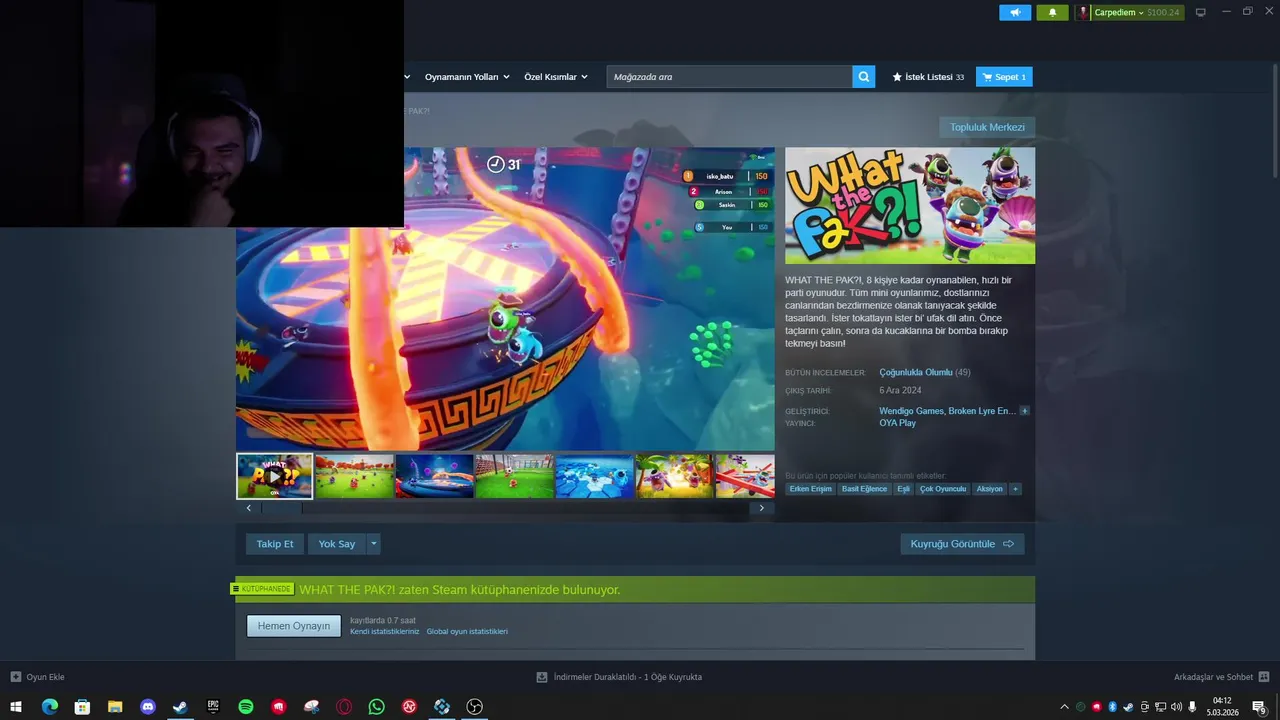Expand the developer list plus button
This screenshot has width=1280, height=720.
1024,411
